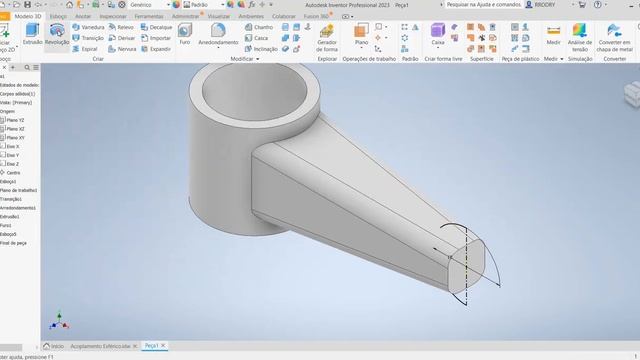Select Eixo Z in browser tree

tap(10, 164)
